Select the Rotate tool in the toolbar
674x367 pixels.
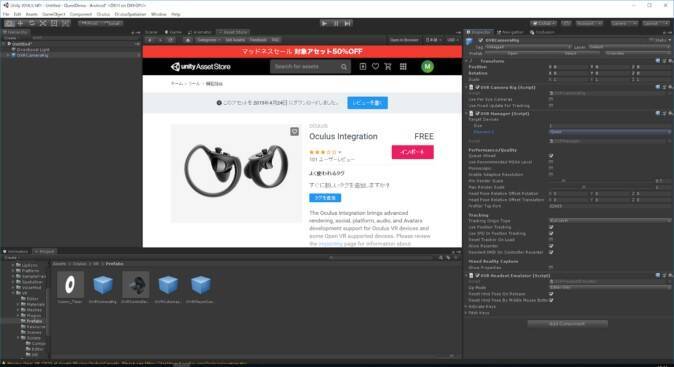tap(31, 23)
